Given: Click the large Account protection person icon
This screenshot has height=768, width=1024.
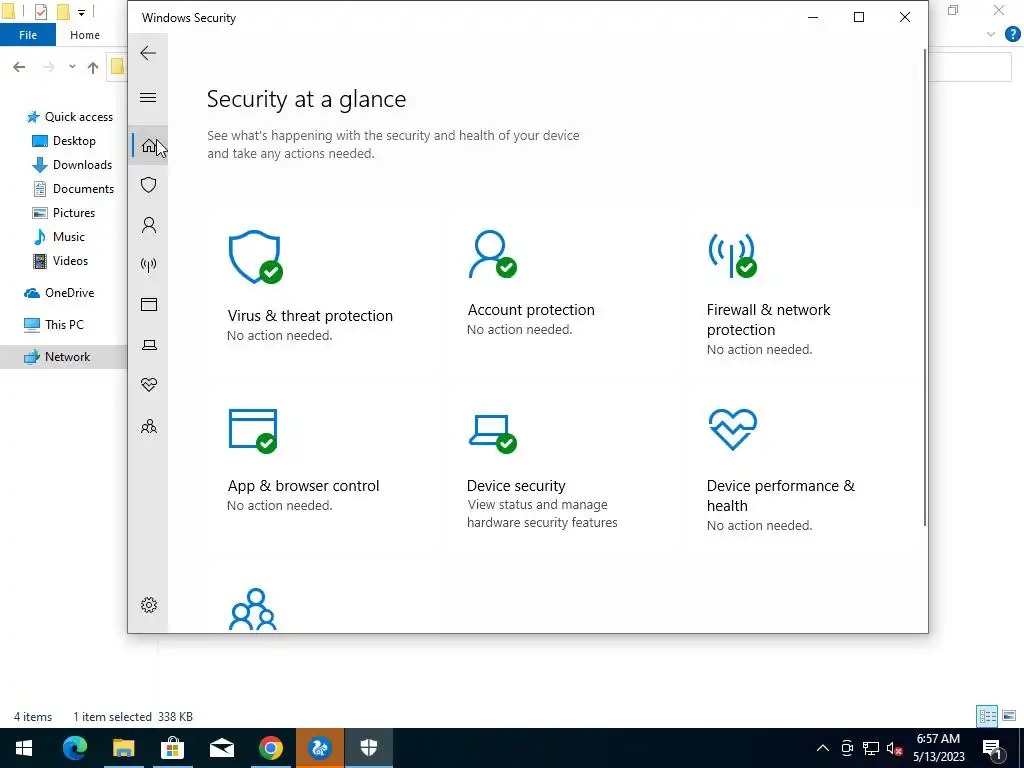Looking at the screenshot, I should 492,255.
